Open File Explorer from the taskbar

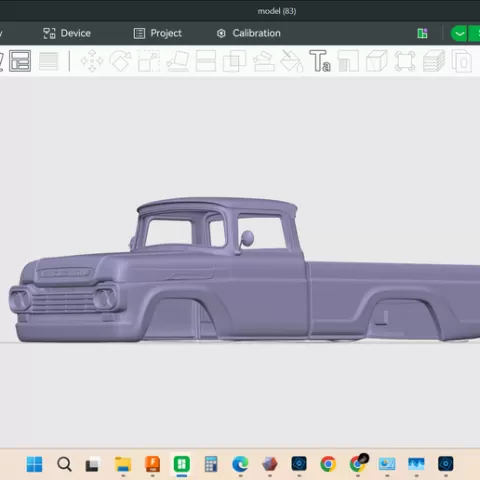click(123, 464)
